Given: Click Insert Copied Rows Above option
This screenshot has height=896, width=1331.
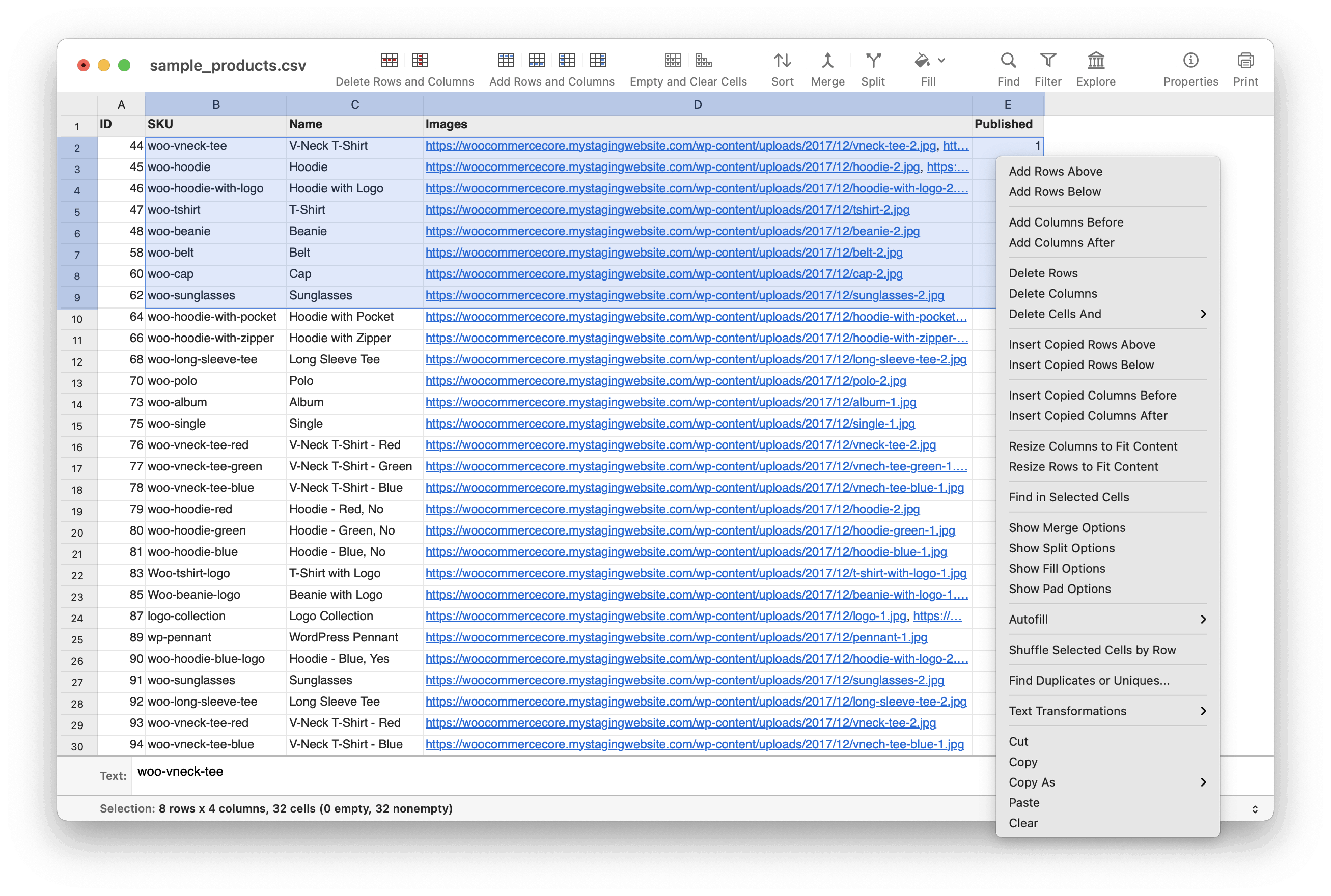Looking at the screenshot, I should (x=1083, y=344).
